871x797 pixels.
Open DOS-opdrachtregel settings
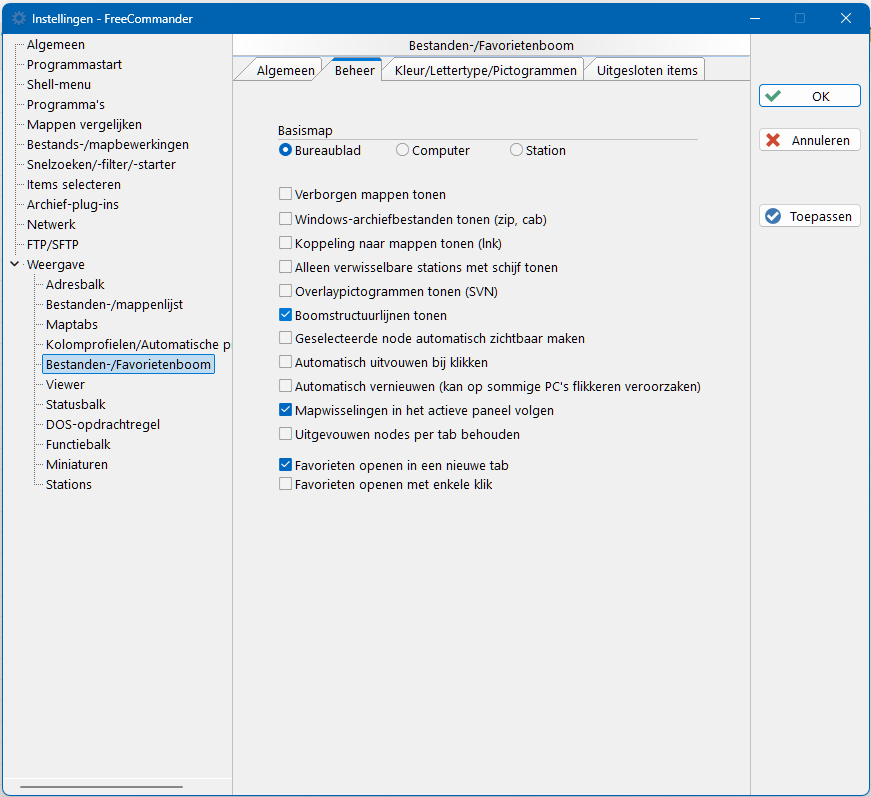(103, 424)
